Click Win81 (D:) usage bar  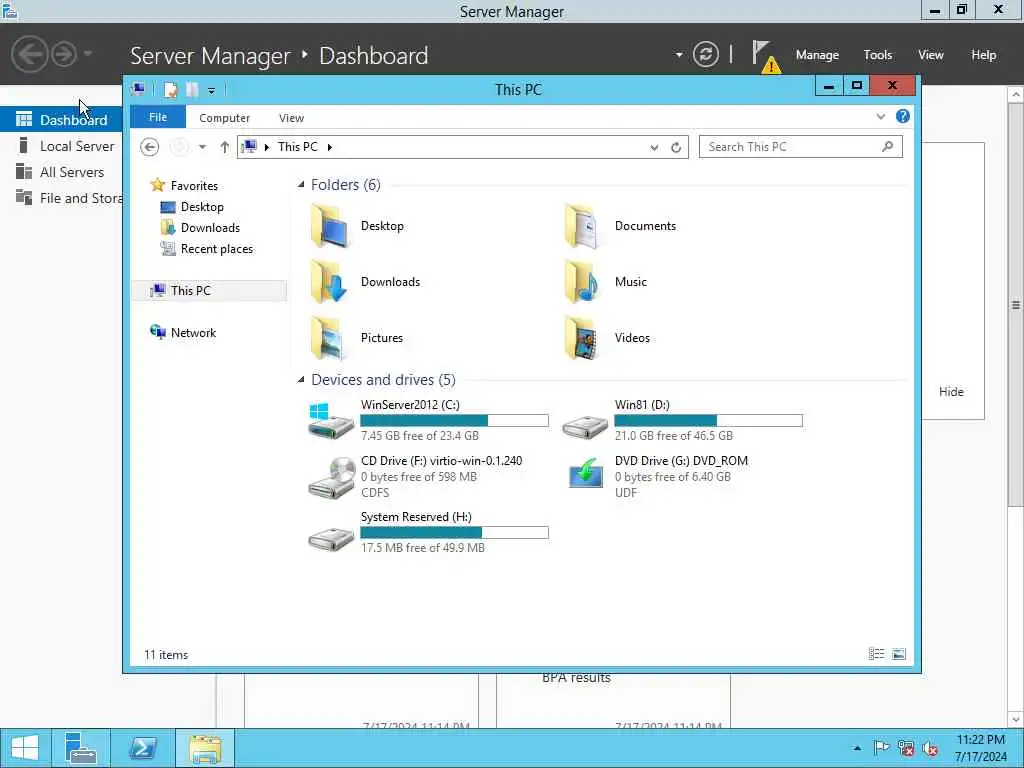tap(709, 421)
